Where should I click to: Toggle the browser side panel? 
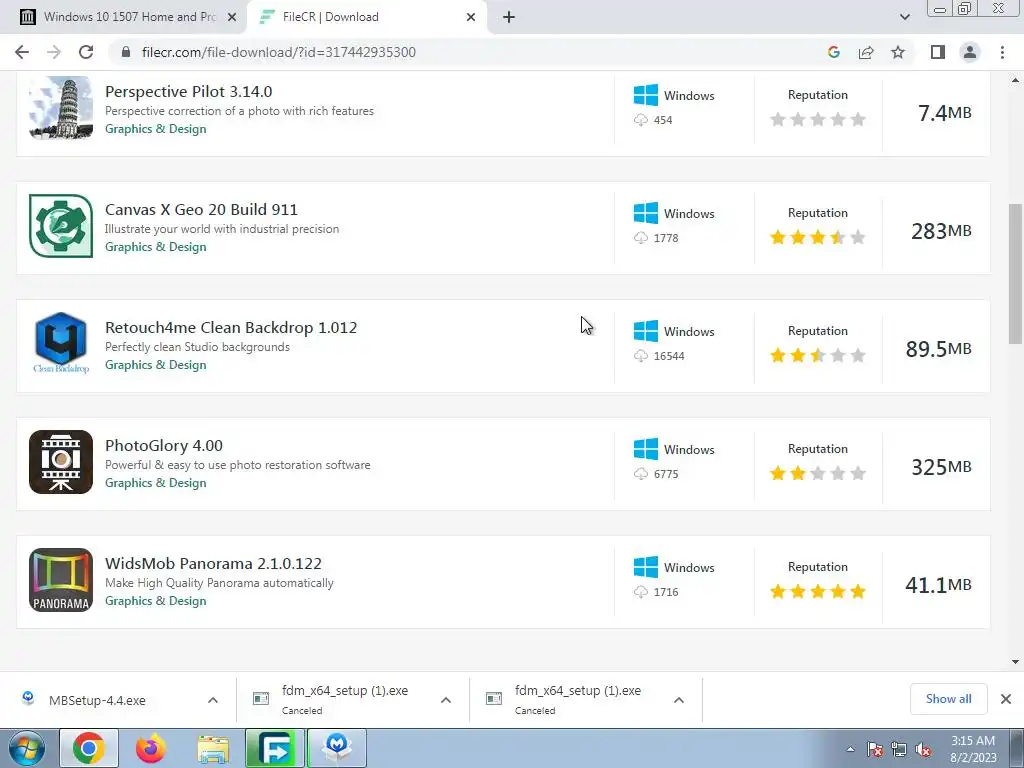click(938, 52)
